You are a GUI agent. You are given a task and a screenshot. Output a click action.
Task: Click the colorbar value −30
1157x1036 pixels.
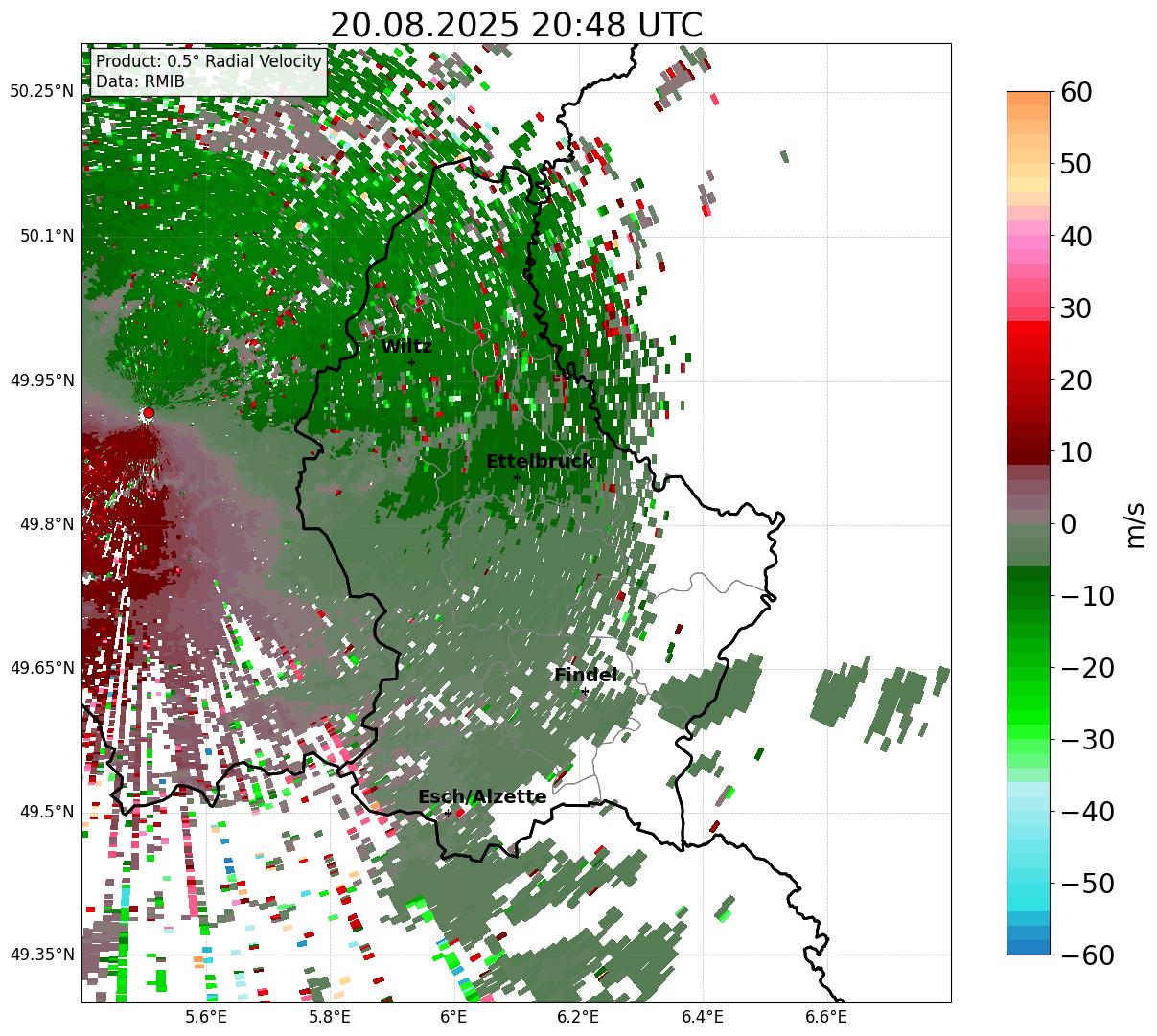[1086, 740]
